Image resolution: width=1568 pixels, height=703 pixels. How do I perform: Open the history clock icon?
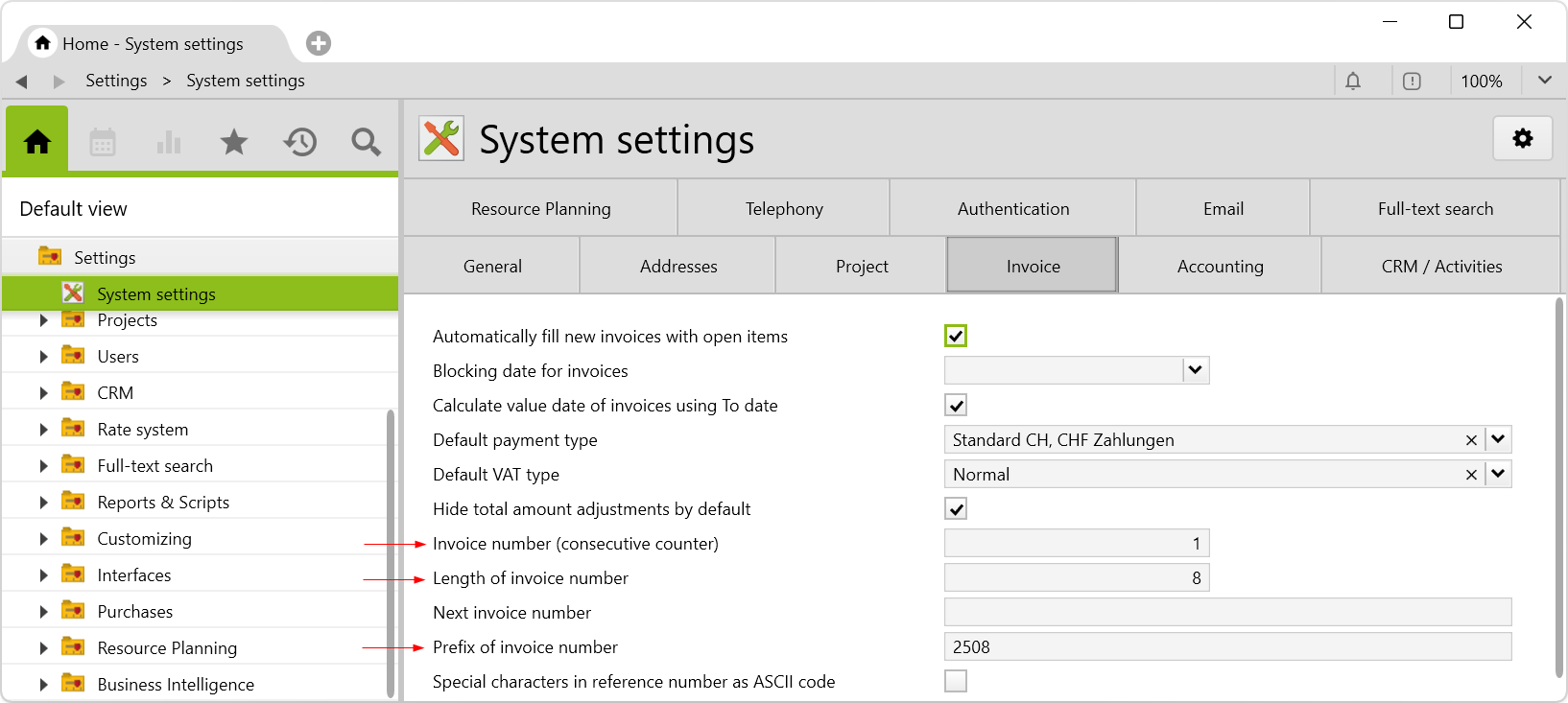pos(300,142)
